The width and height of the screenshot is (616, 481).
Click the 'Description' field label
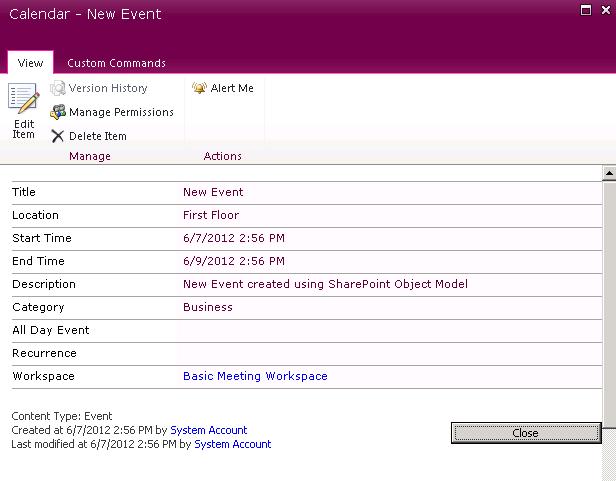(x=44, y=284)
